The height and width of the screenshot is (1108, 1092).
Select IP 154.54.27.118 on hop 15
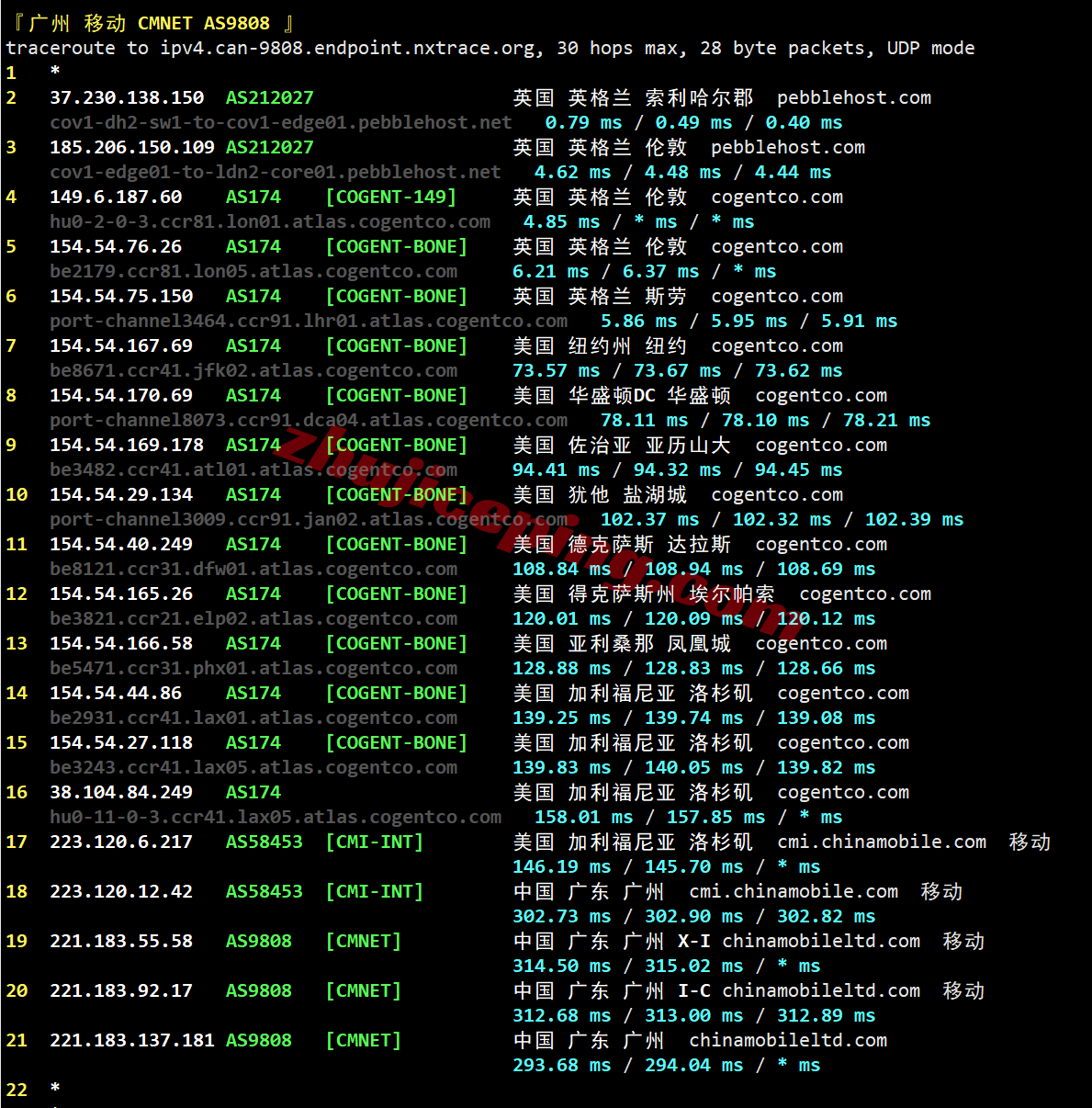tap(121, 742)
